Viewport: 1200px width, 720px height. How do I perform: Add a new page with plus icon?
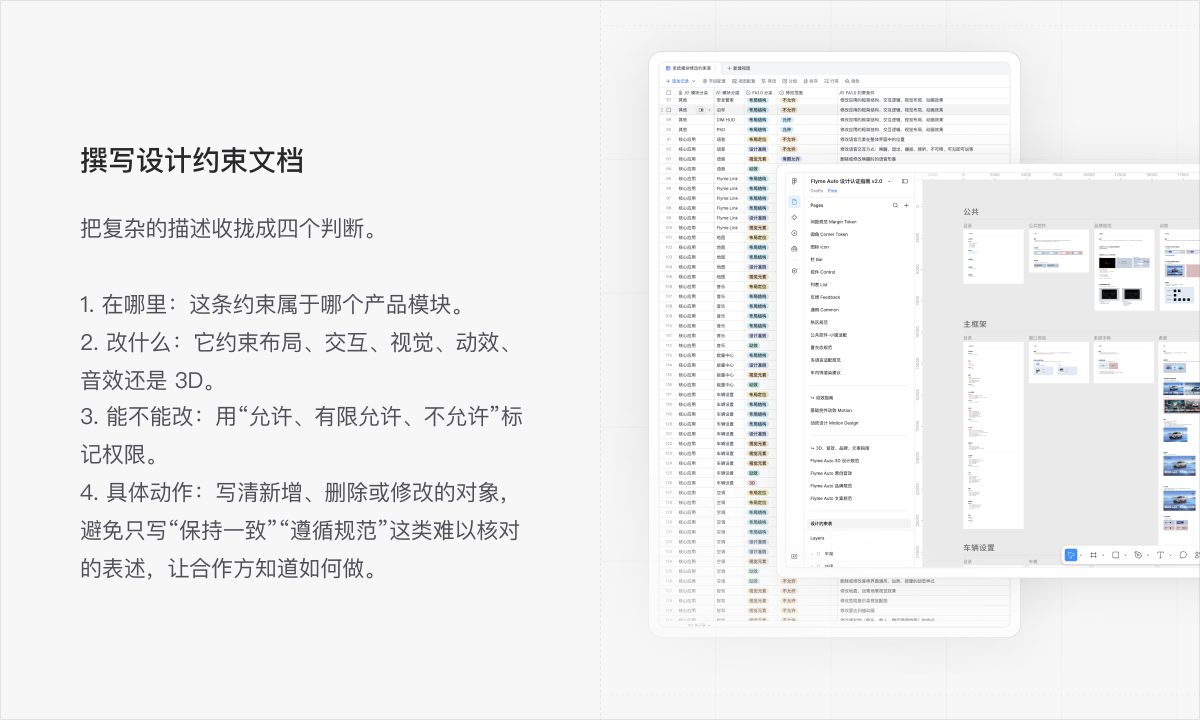point(906,205)
